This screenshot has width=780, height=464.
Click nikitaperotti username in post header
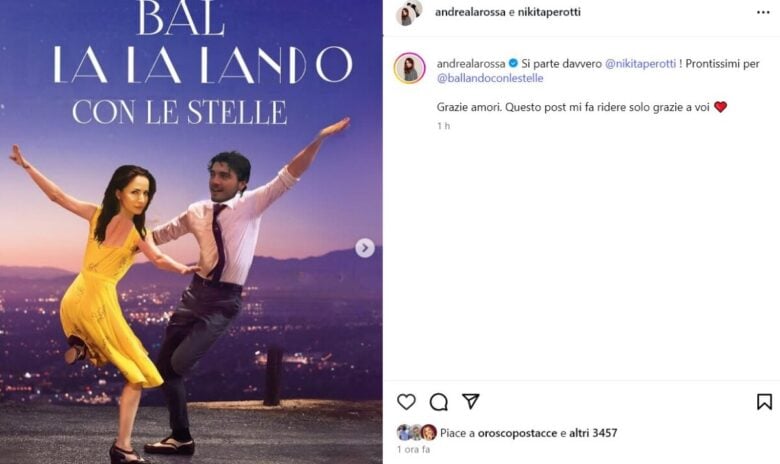pos(549,12)
